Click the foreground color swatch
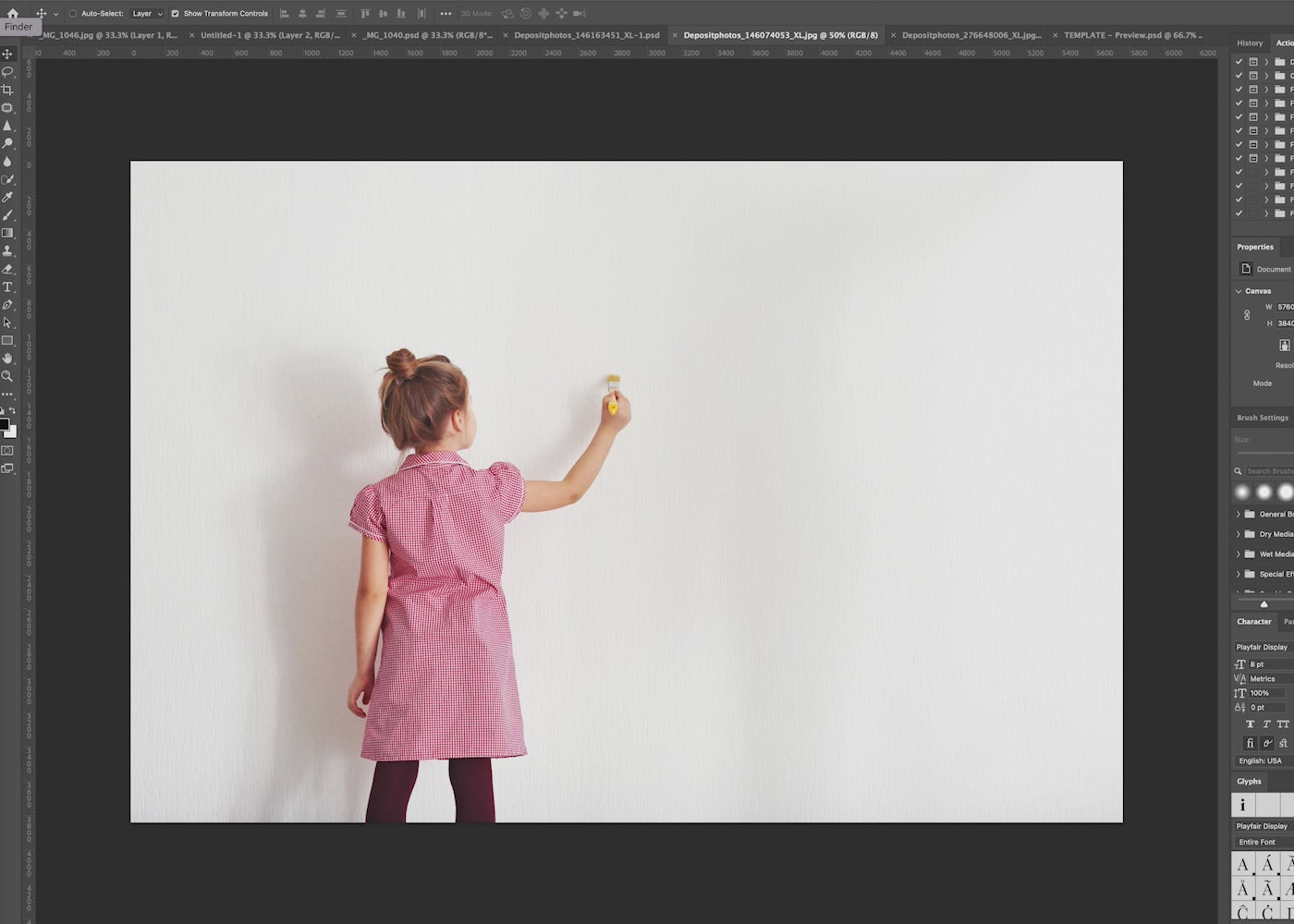Image resolution: width=1294 pixels, height=924 pixels. (4, 425)
